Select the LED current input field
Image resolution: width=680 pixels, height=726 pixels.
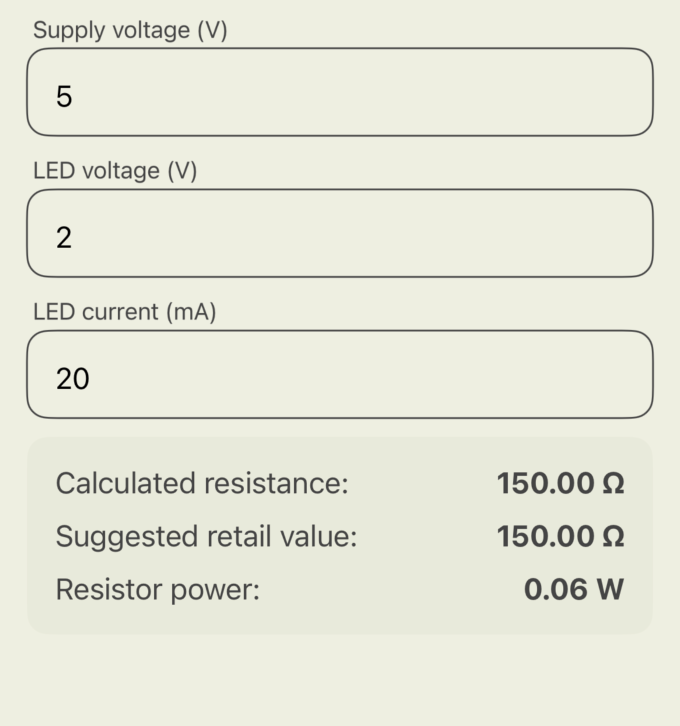340,374
